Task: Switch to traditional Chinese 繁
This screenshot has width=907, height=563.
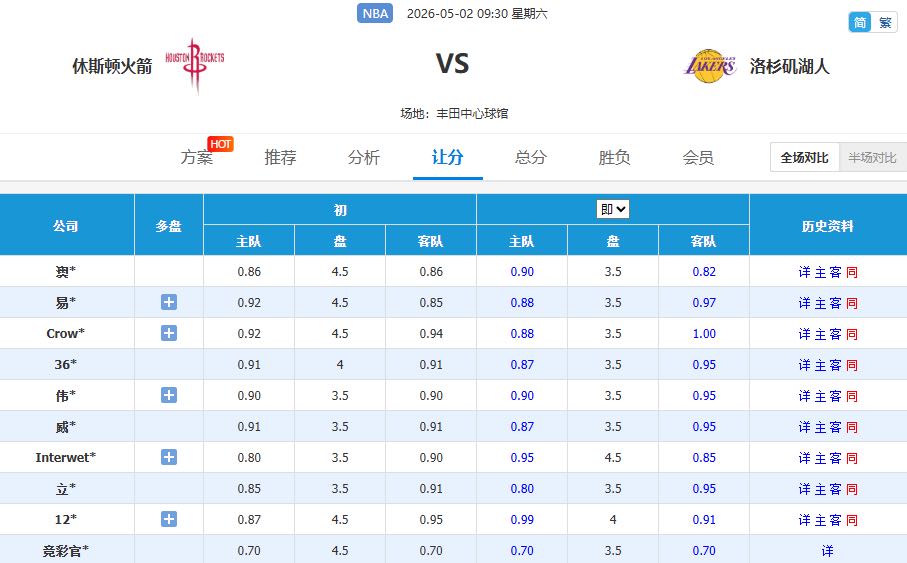Action: (x=884, y=23)
